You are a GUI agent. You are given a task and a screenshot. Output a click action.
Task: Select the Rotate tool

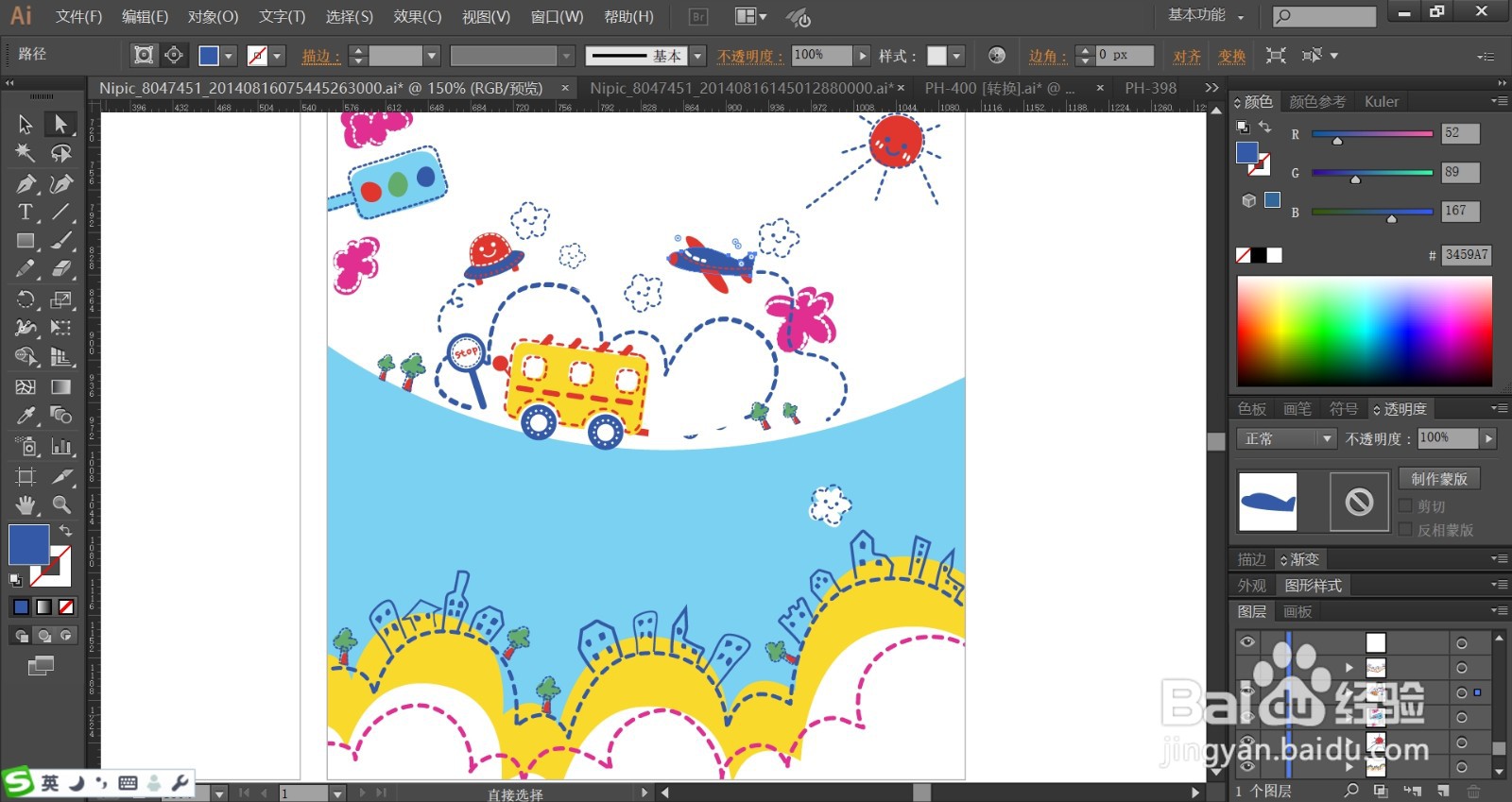coord(26,299)
